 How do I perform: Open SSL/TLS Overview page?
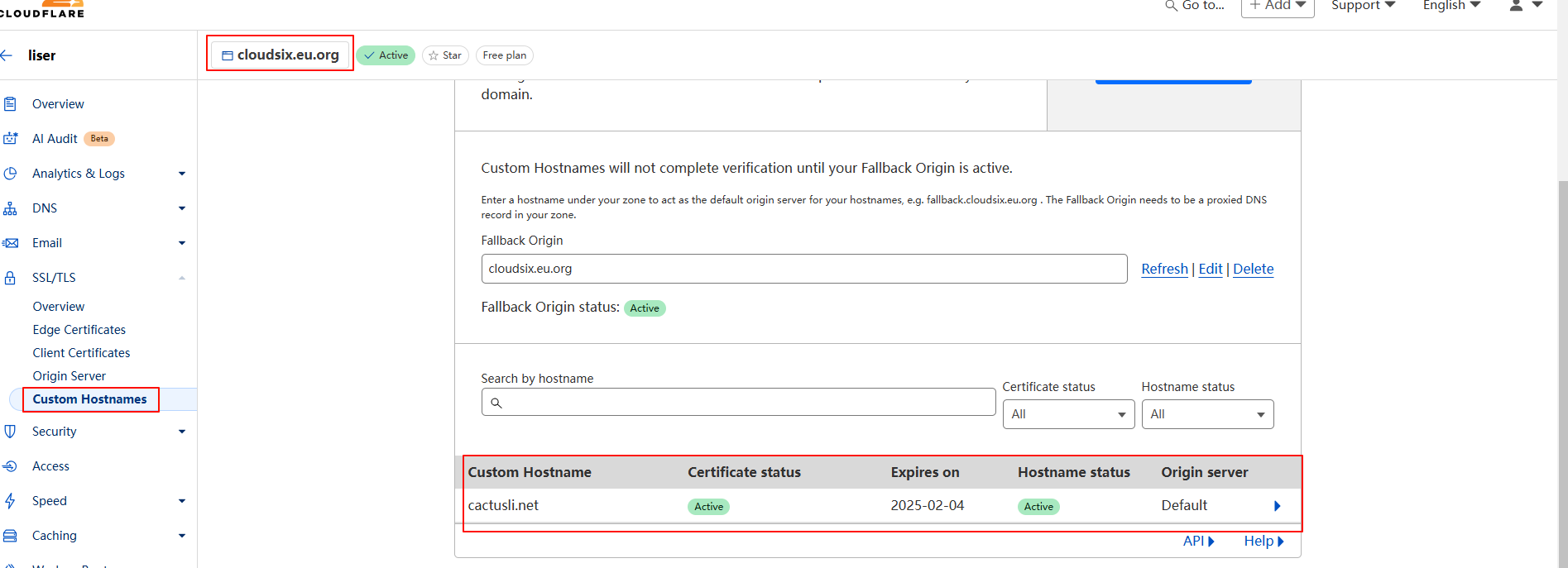(59, 307)
